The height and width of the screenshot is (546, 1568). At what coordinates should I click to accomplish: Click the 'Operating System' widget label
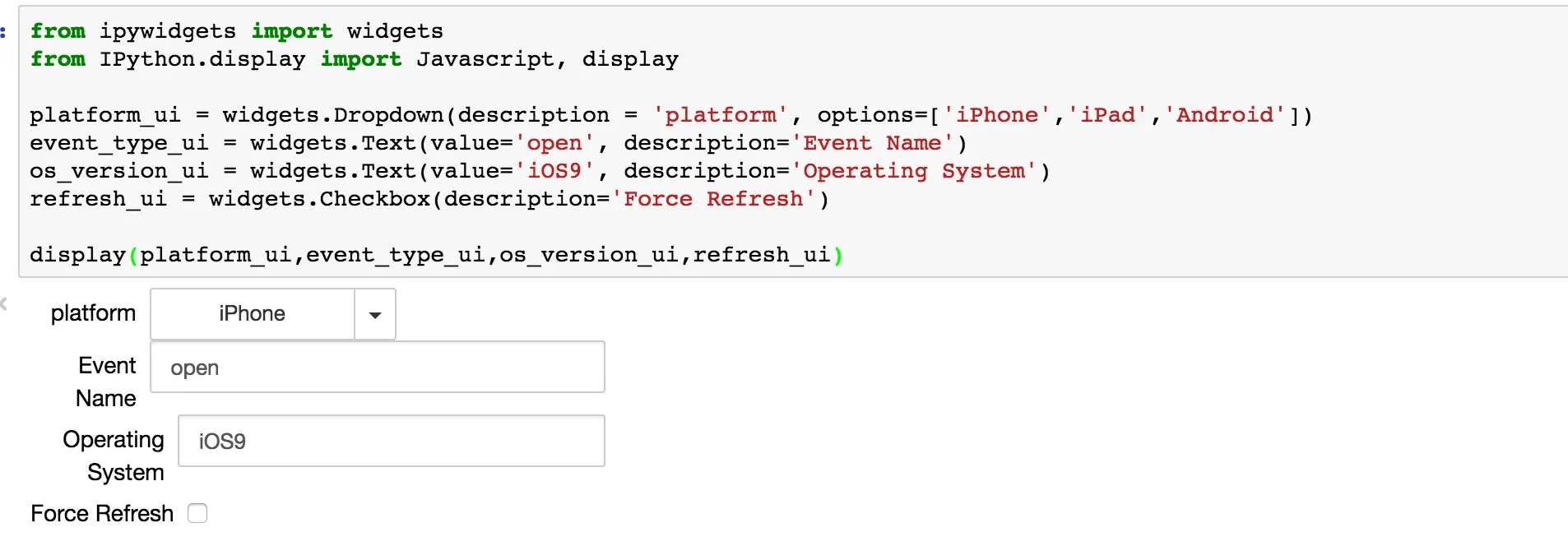[x=114, y=456]
